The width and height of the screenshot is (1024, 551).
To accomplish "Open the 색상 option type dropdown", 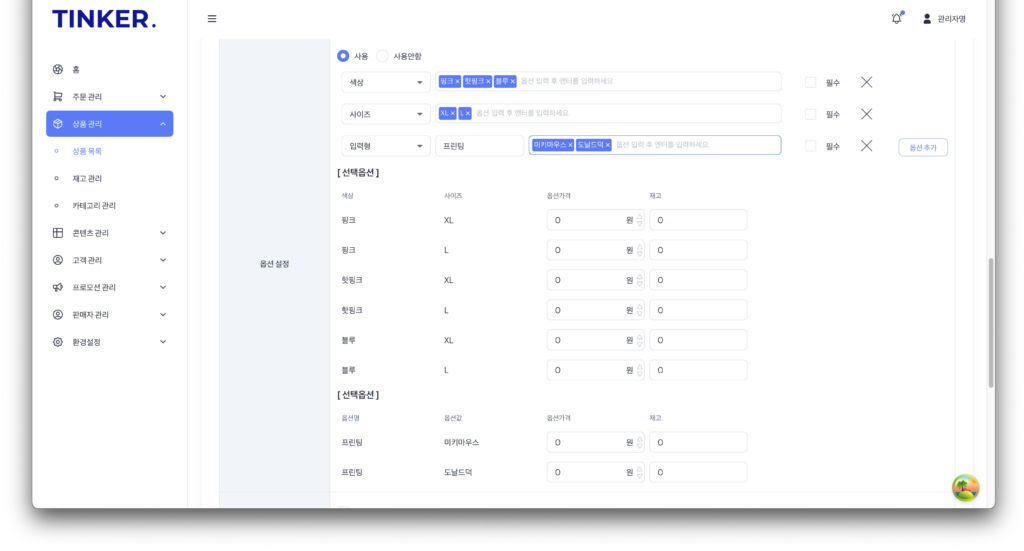I will point(385,82).
